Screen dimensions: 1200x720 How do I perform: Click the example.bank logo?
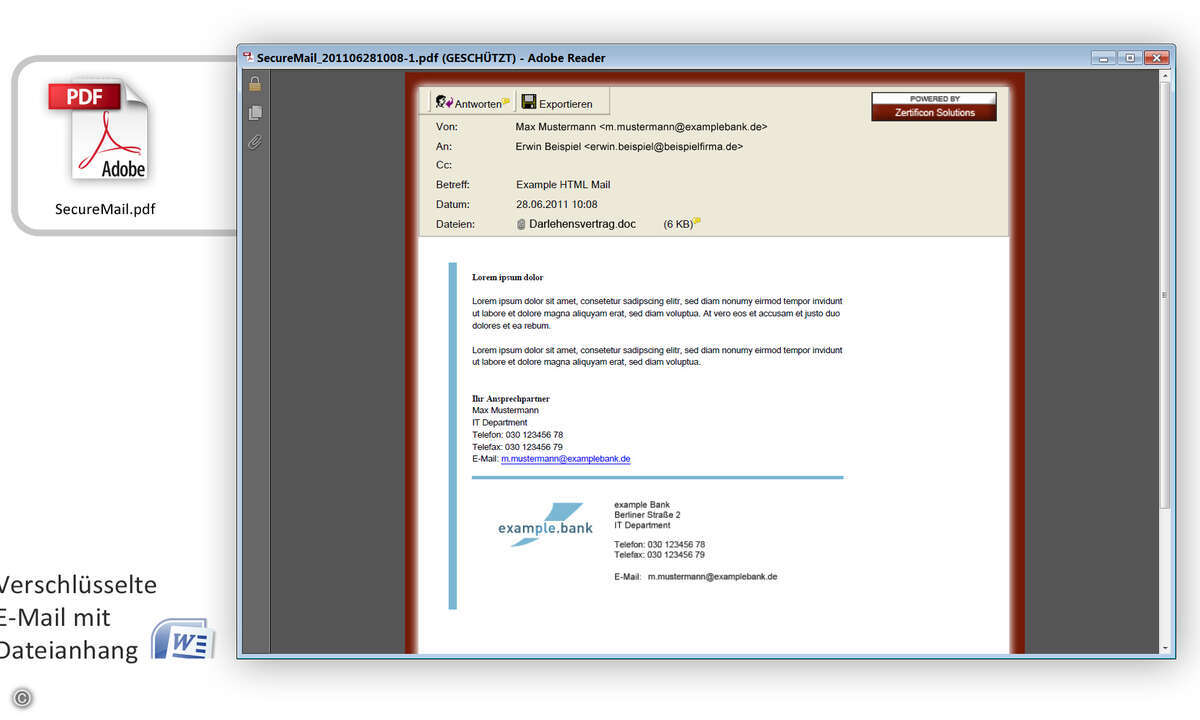tap(546, 525)
